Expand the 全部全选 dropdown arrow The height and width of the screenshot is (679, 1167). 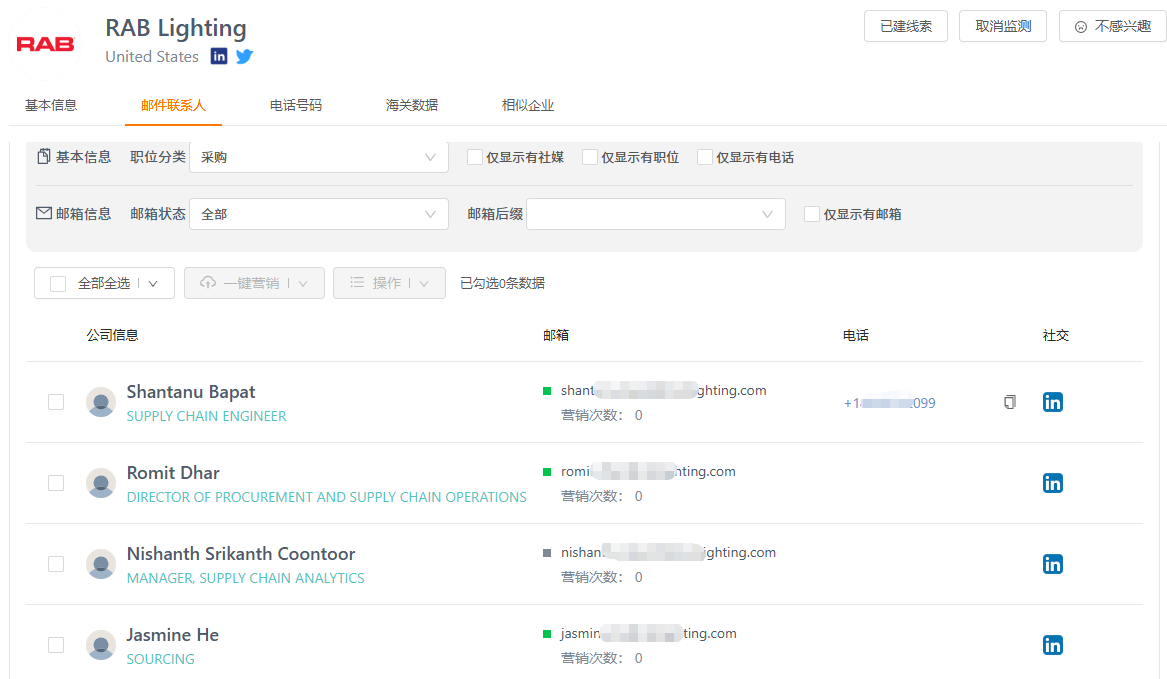(153, 284)
